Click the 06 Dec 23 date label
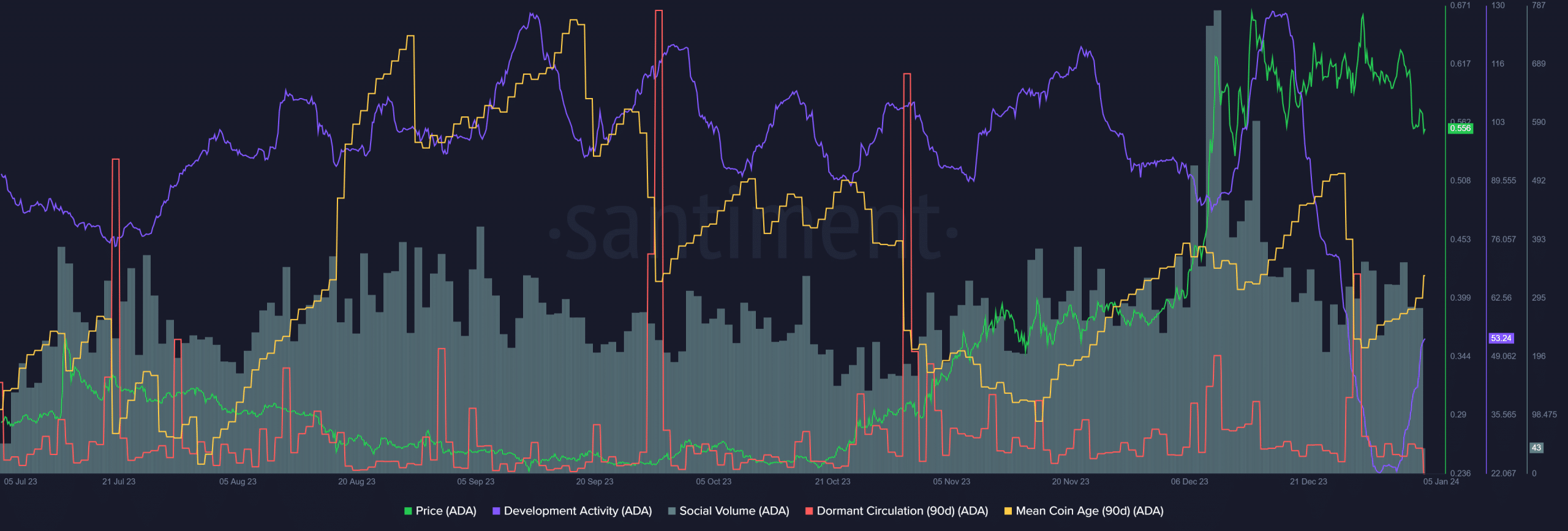This screenshot has width=1568, height=531. [1189, 481]
